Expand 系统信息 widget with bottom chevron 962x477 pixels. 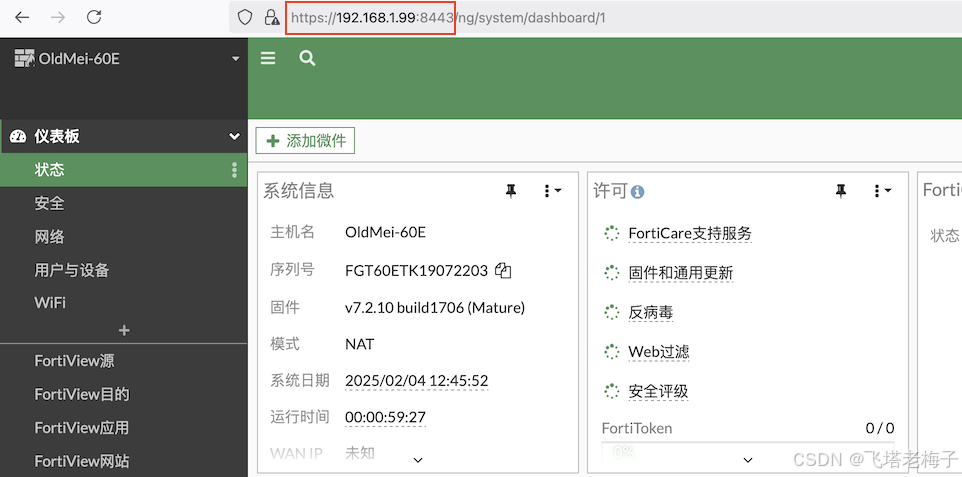418,460
